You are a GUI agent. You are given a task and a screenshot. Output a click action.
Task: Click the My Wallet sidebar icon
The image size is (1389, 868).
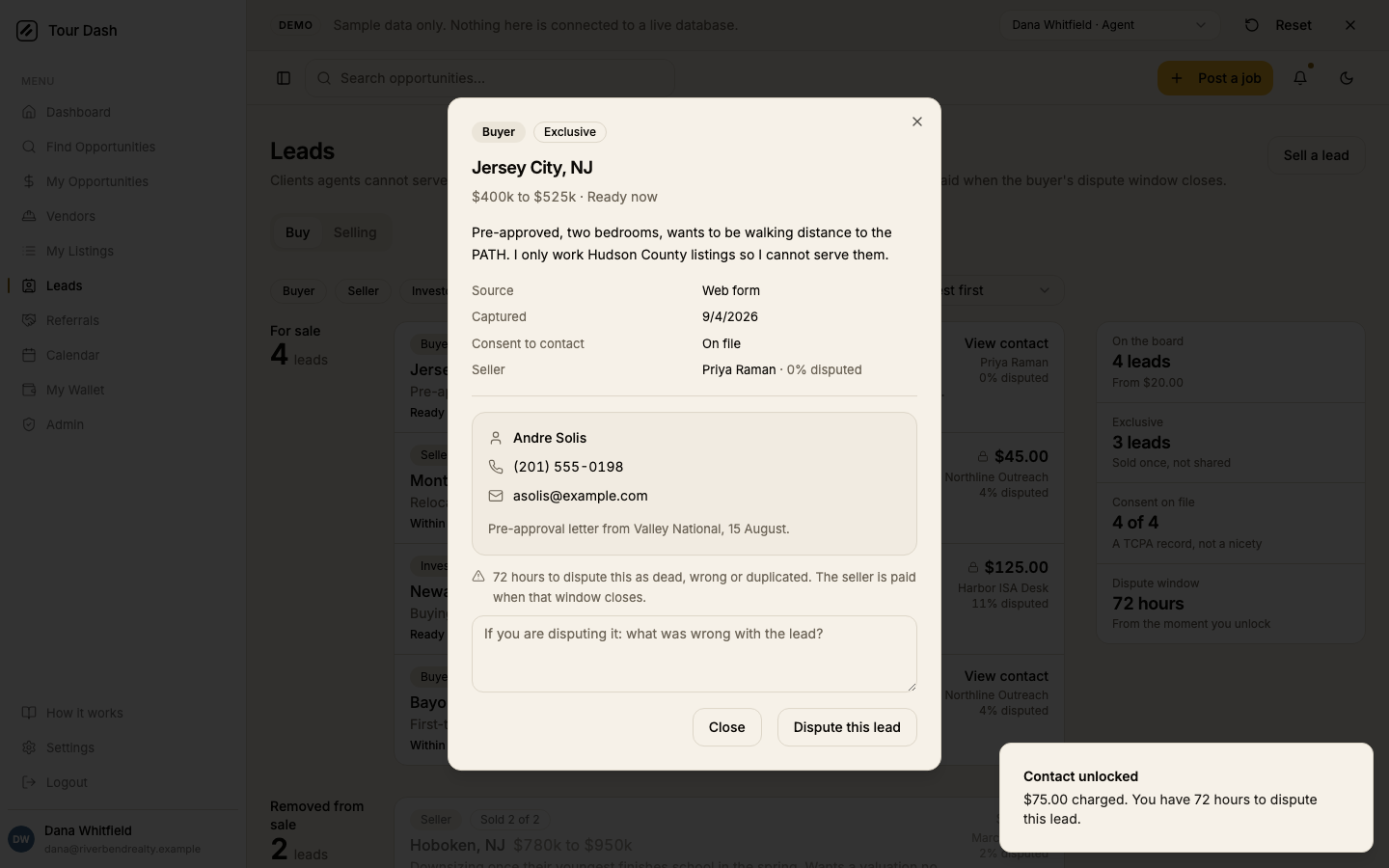coord(29,390)
